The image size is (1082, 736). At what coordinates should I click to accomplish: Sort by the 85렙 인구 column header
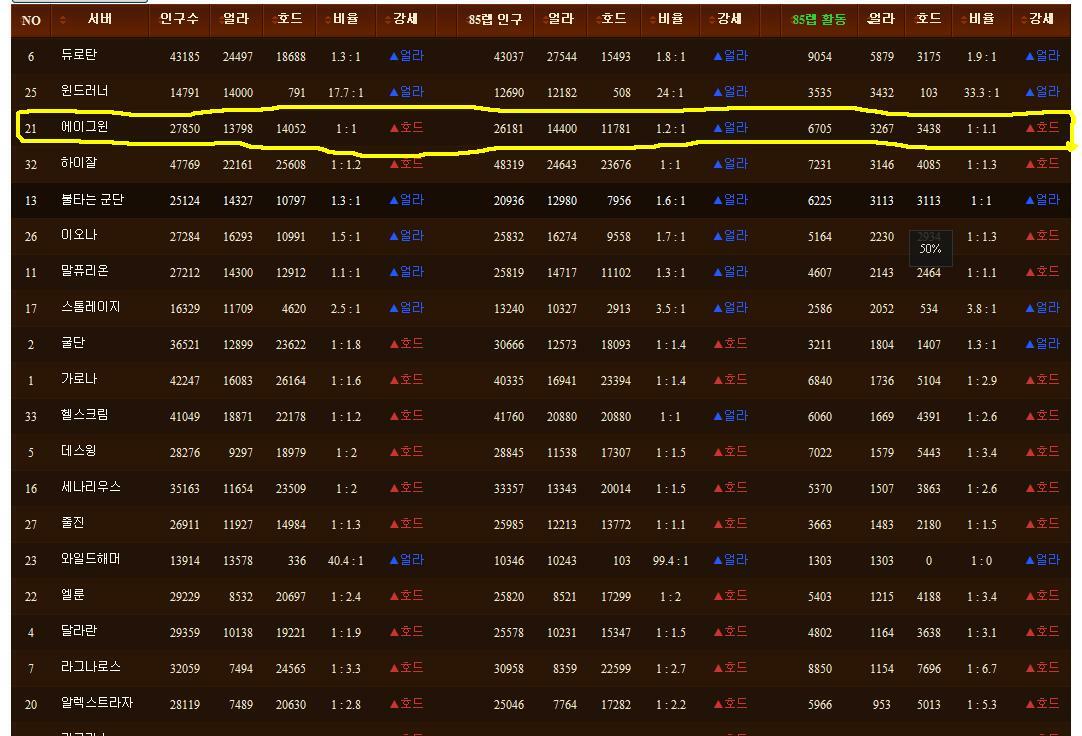click(x=495, y=19)
